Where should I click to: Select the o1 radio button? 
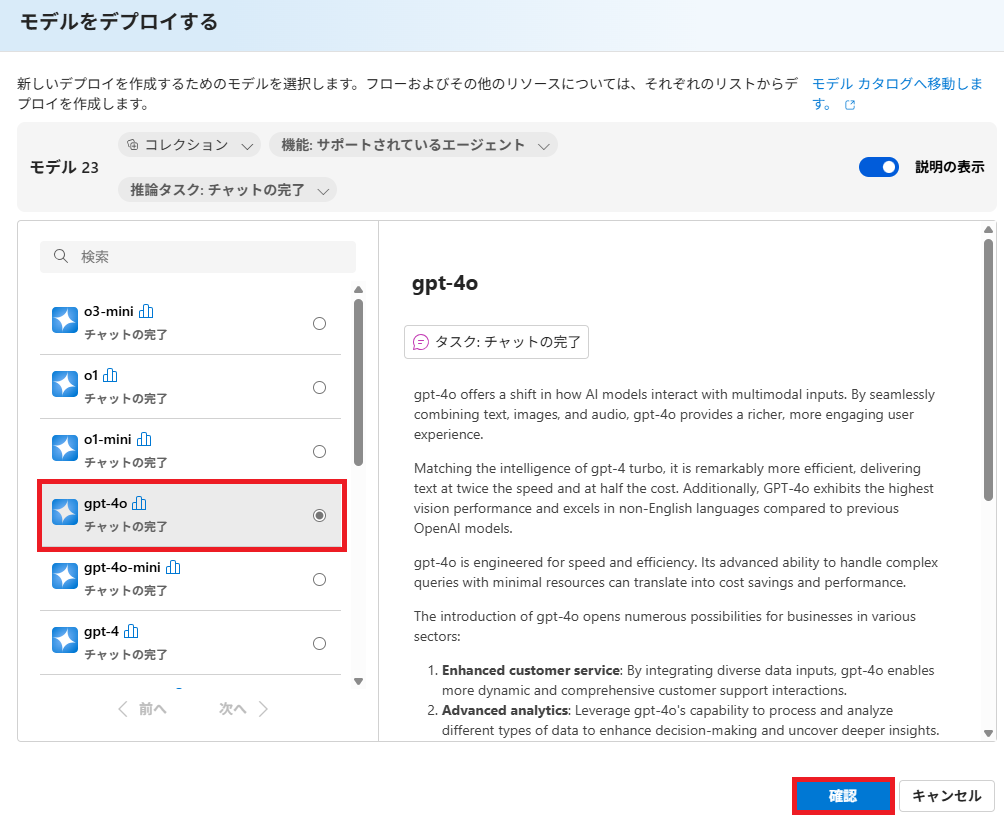[320, 387]
